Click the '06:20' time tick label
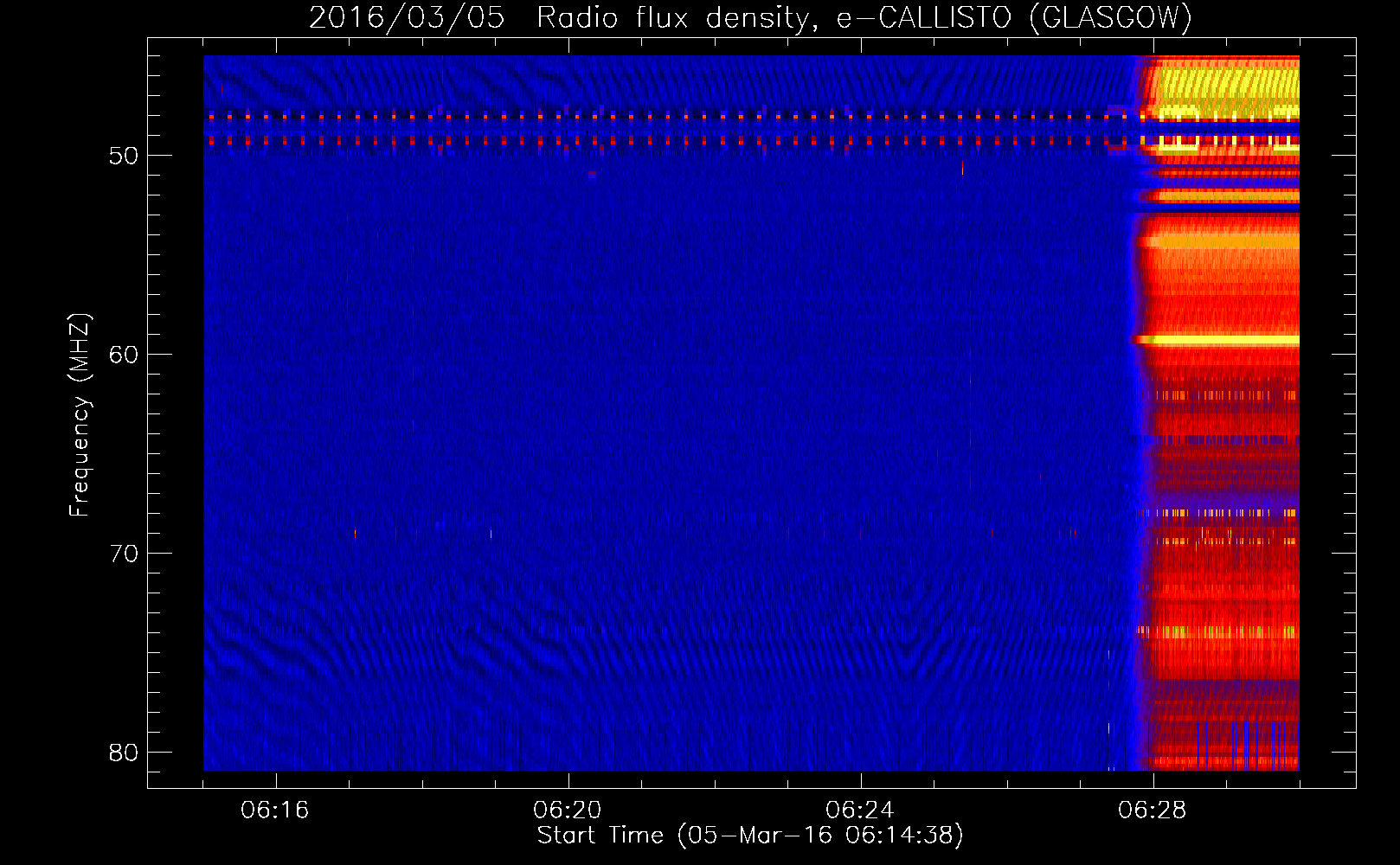 tap(568, 810)
